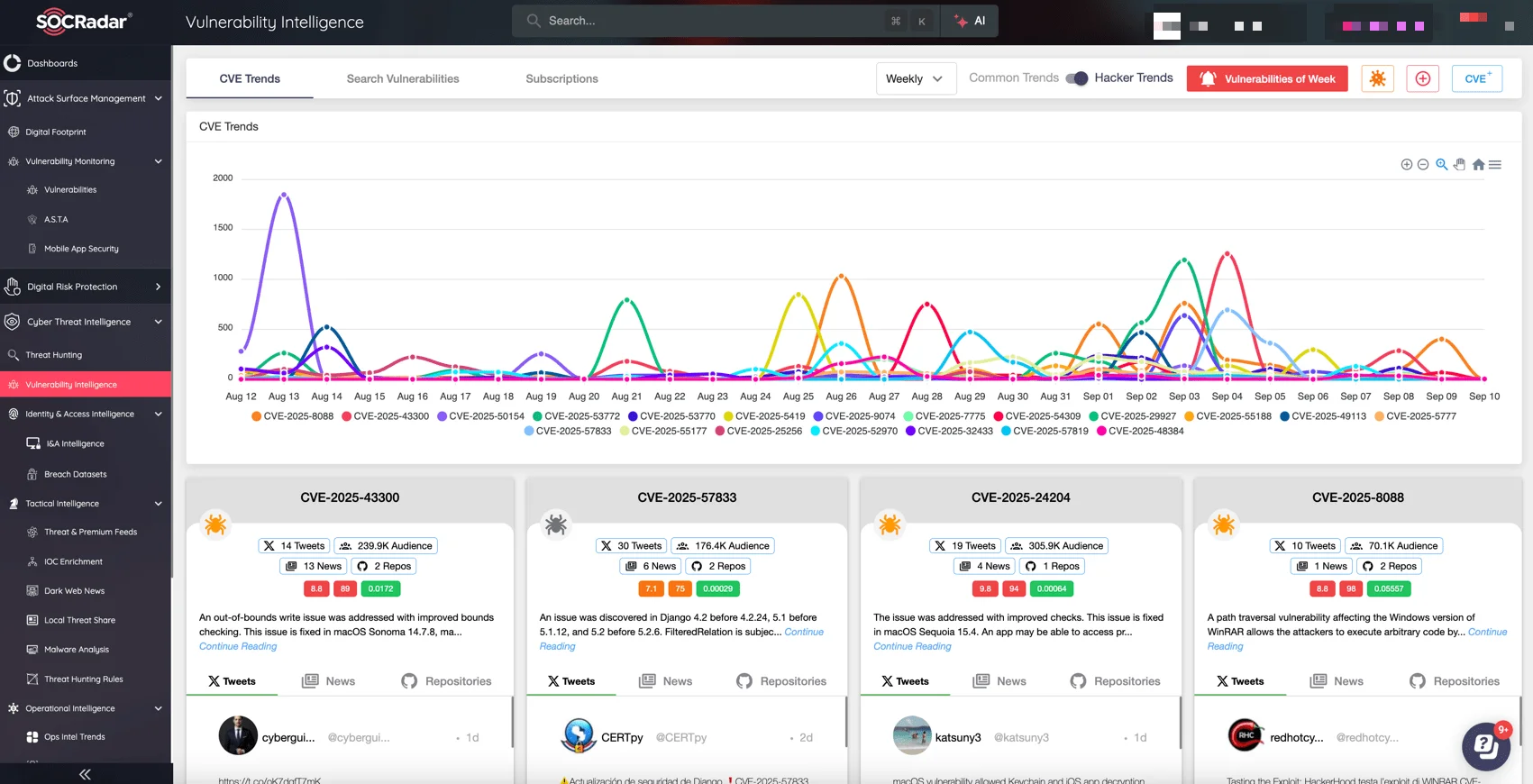Screen dimensions: 1533x784
Task: Open the support chat widget
Action: point(1486,745)
